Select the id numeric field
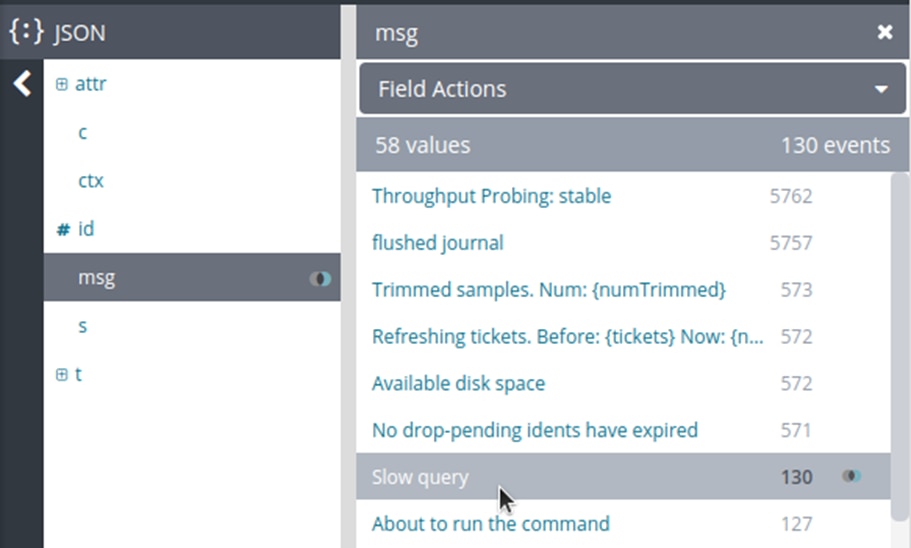The height and width of the screenshot is (548, 911). 86,229
